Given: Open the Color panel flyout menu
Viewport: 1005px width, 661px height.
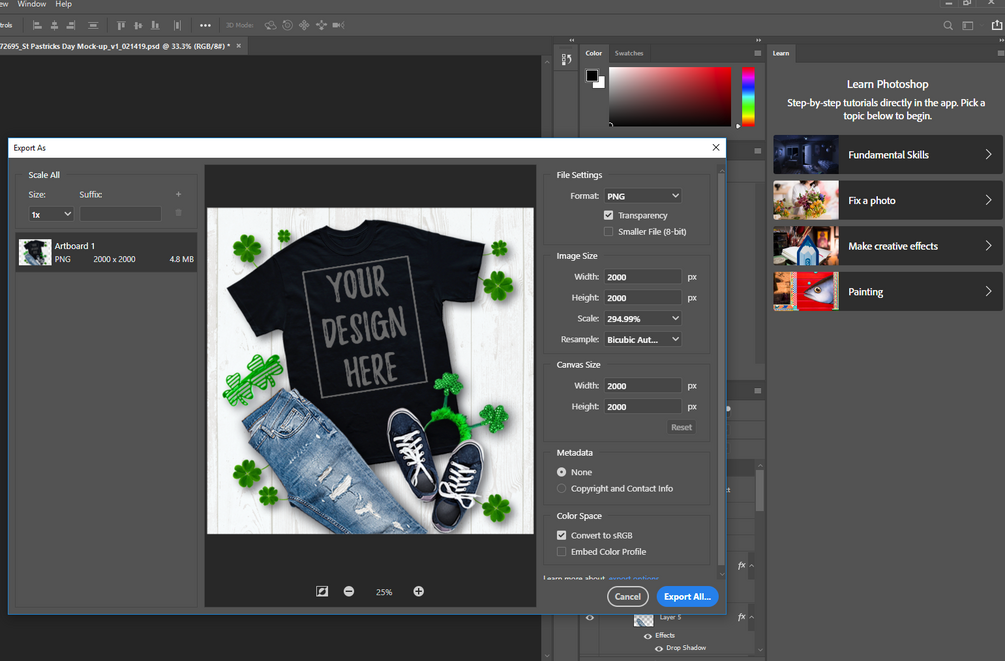Looking at the screenshot, I should (758, 53).
